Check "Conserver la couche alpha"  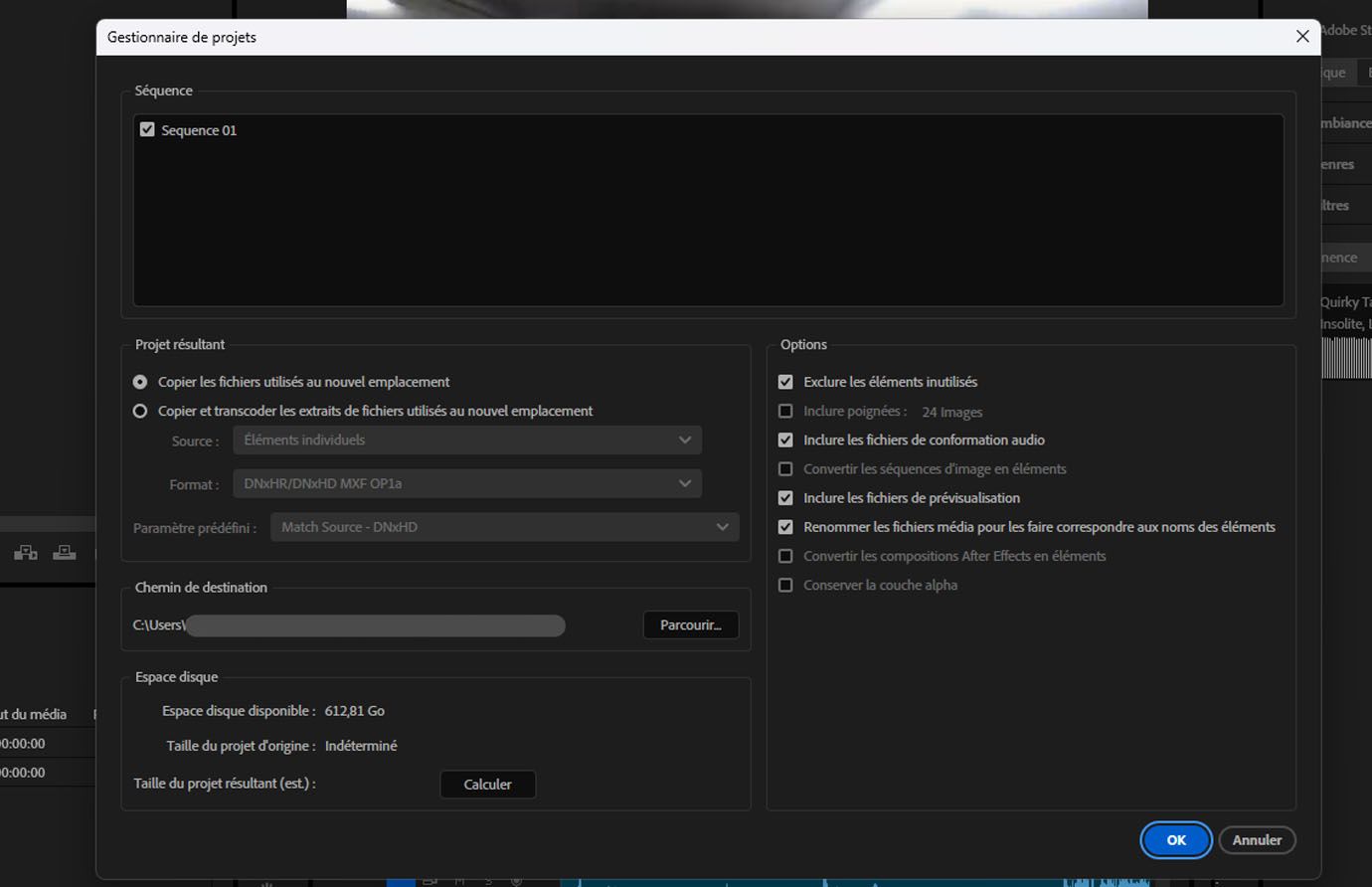coord(785,585)
